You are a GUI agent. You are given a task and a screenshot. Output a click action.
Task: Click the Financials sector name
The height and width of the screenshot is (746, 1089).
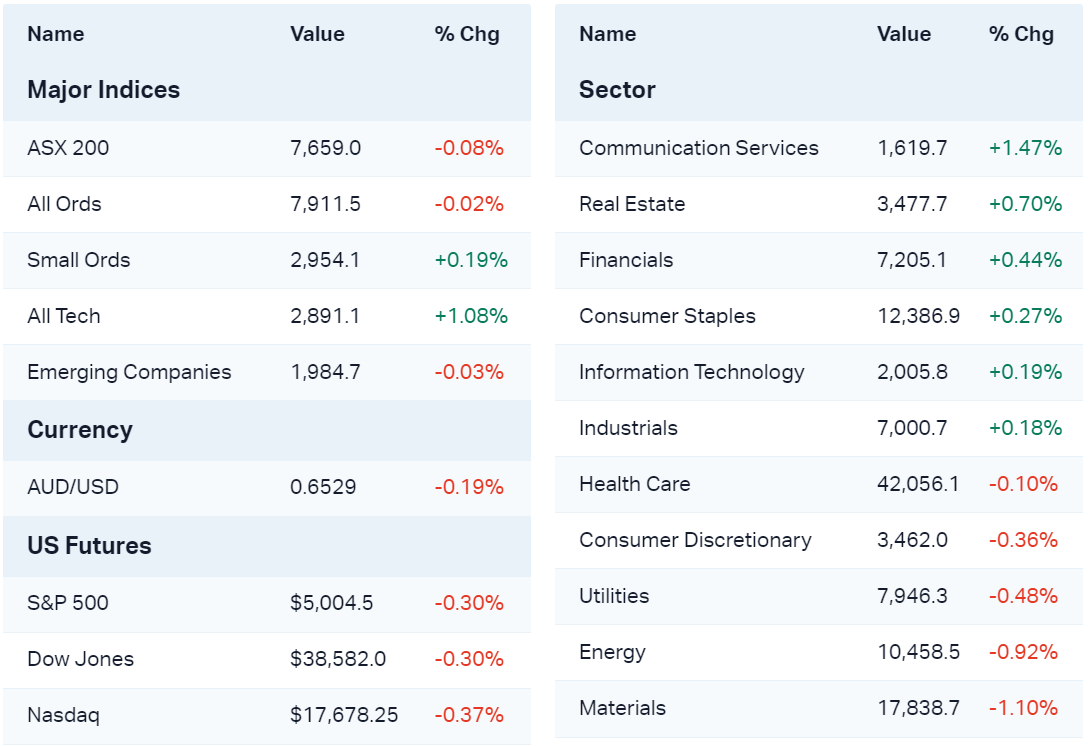click(626, 260)
